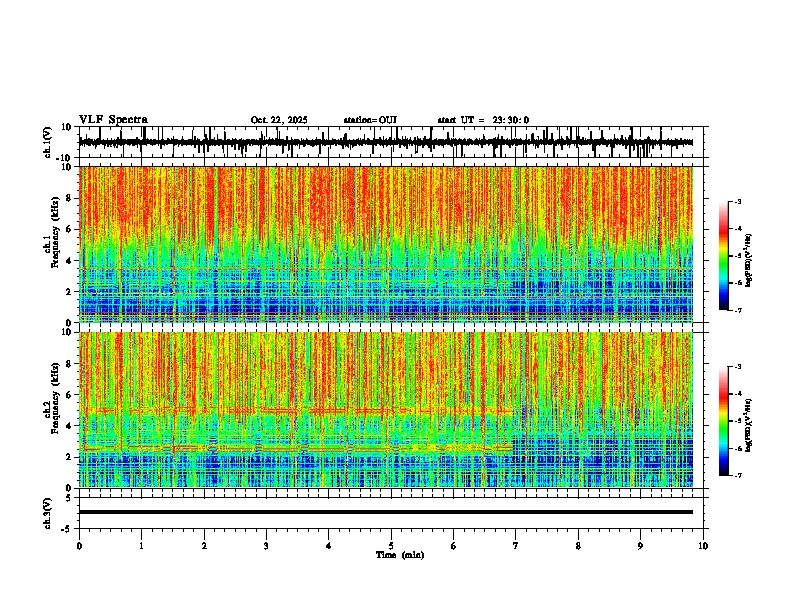The width and height of the screenshot is (792, 612).
Task: Click time axis tick label "7"
Action: click(516, 546)
